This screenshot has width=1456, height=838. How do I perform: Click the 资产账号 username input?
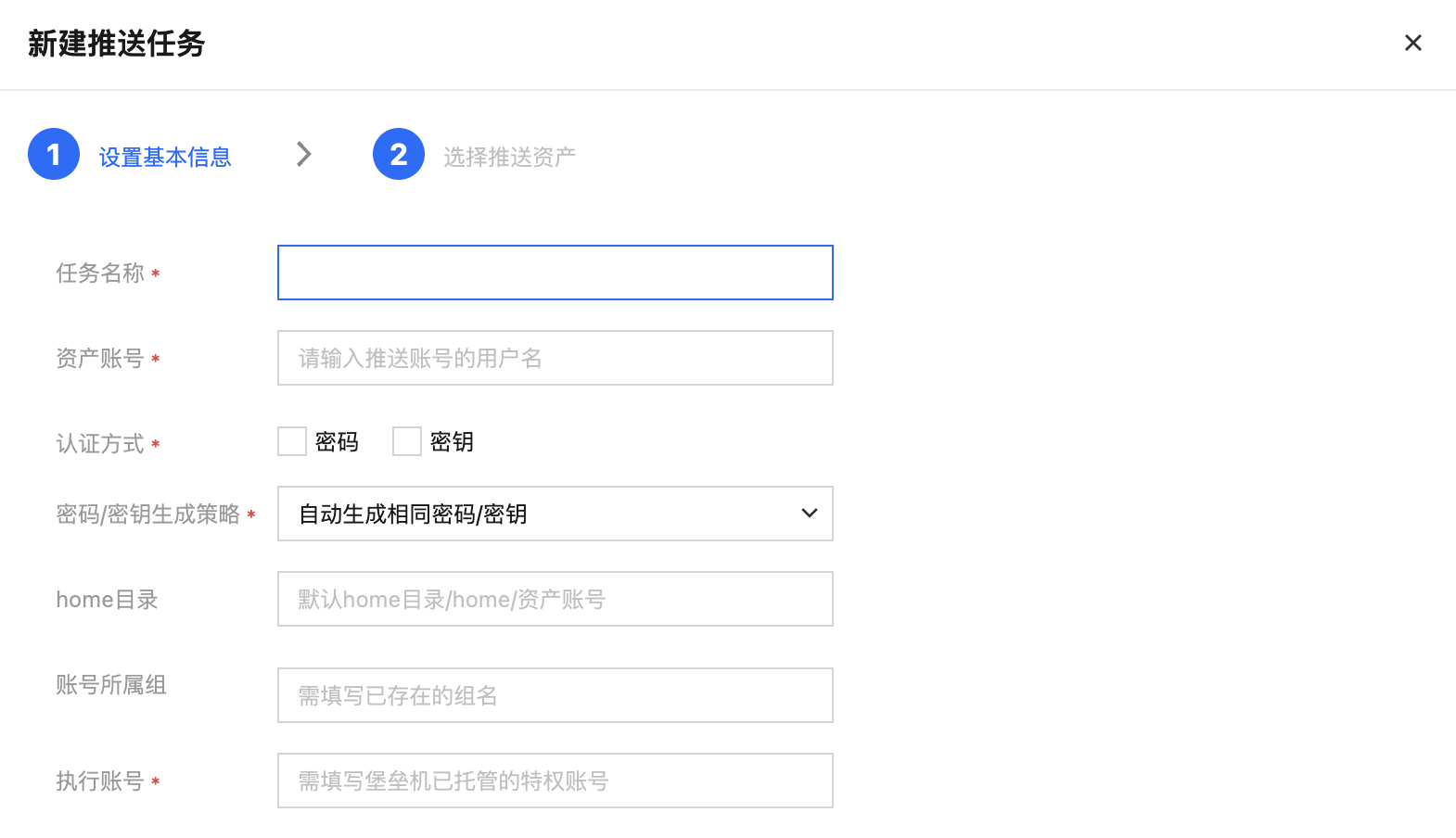[x=555, y=358]
